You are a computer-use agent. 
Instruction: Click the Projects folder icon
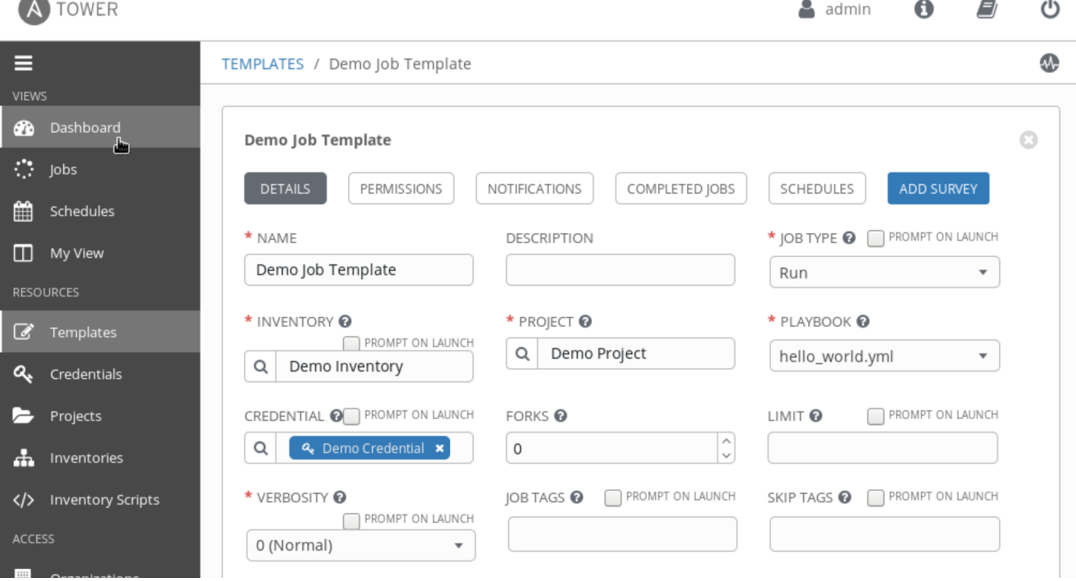click(x=23, y=416)
